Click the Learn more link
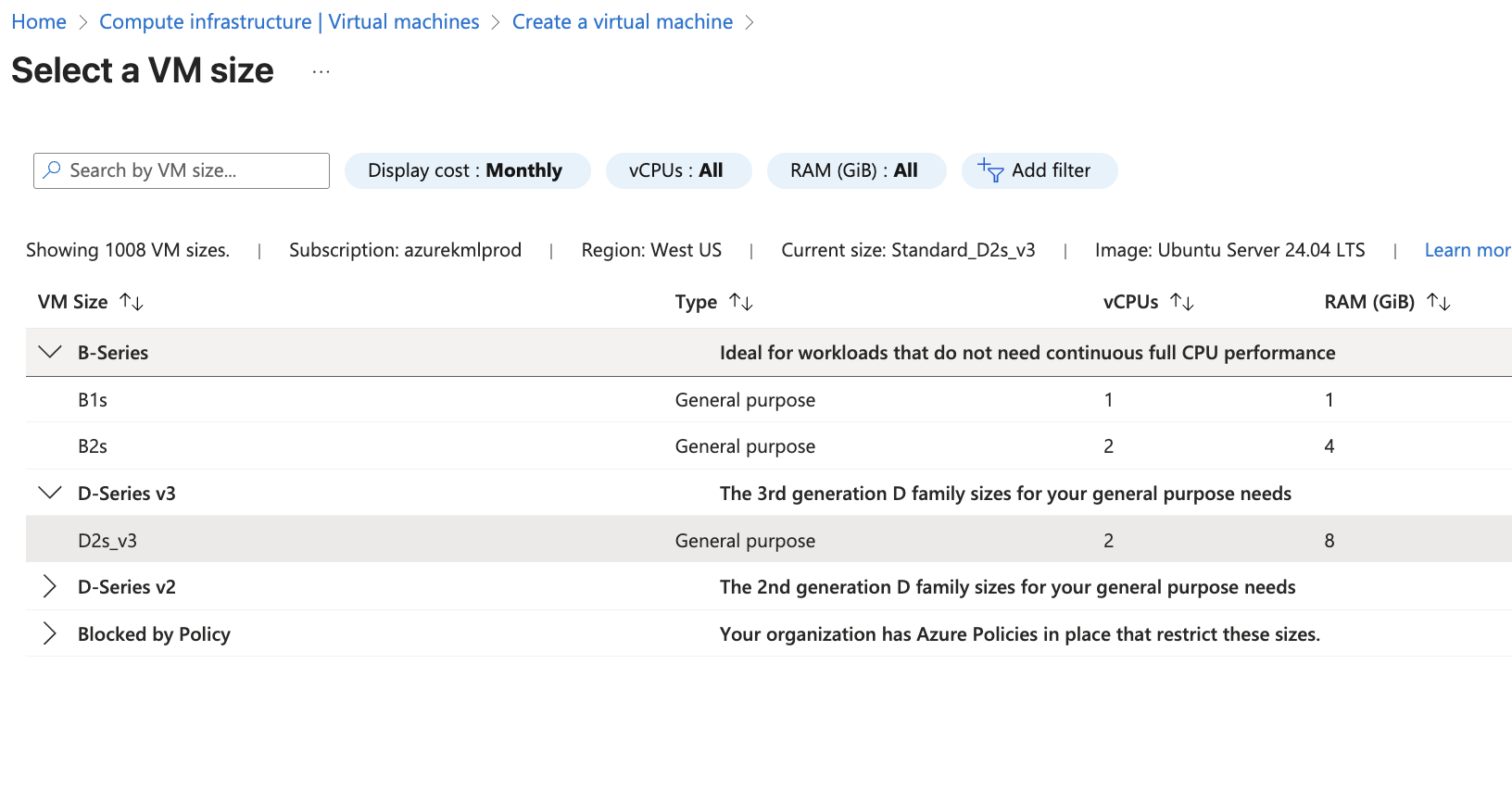Viewport: 1512px width, 789px height. click(x=1467, y=250)
